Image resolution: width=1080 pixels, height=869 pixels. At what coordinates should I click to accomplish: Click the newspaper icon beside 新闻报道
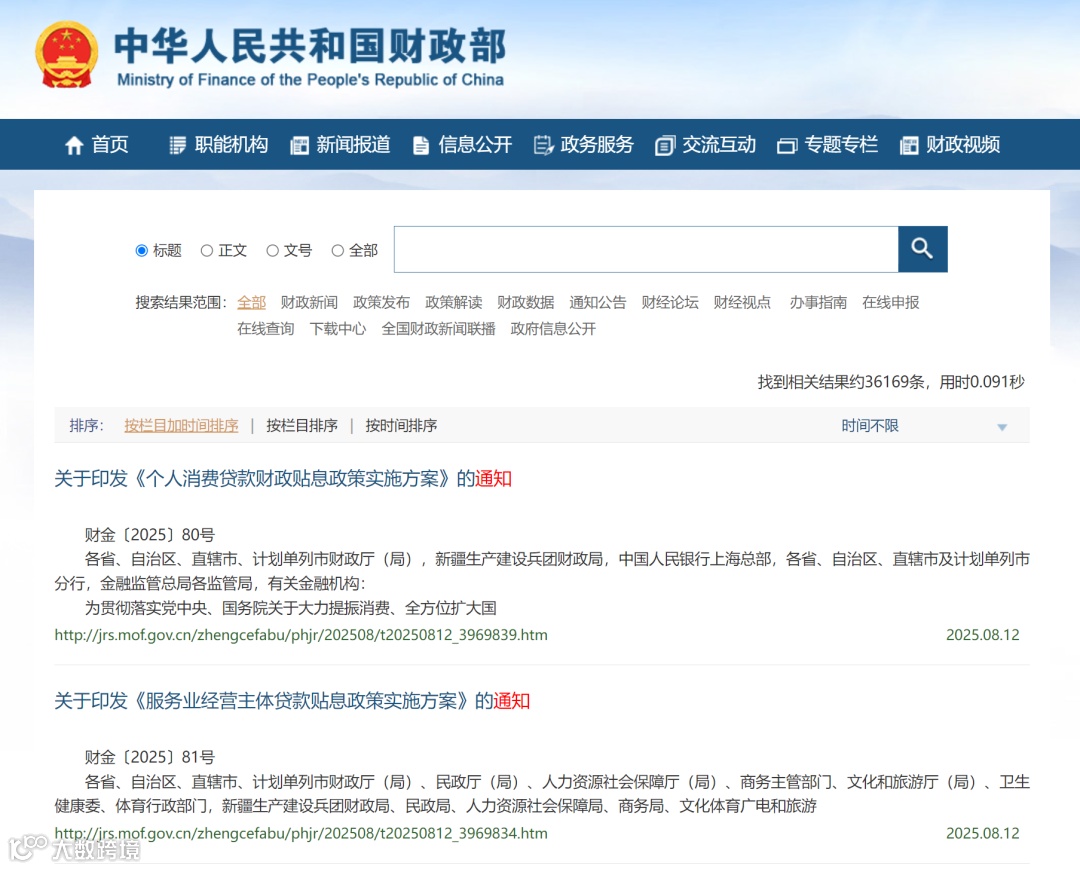point(300,145)
